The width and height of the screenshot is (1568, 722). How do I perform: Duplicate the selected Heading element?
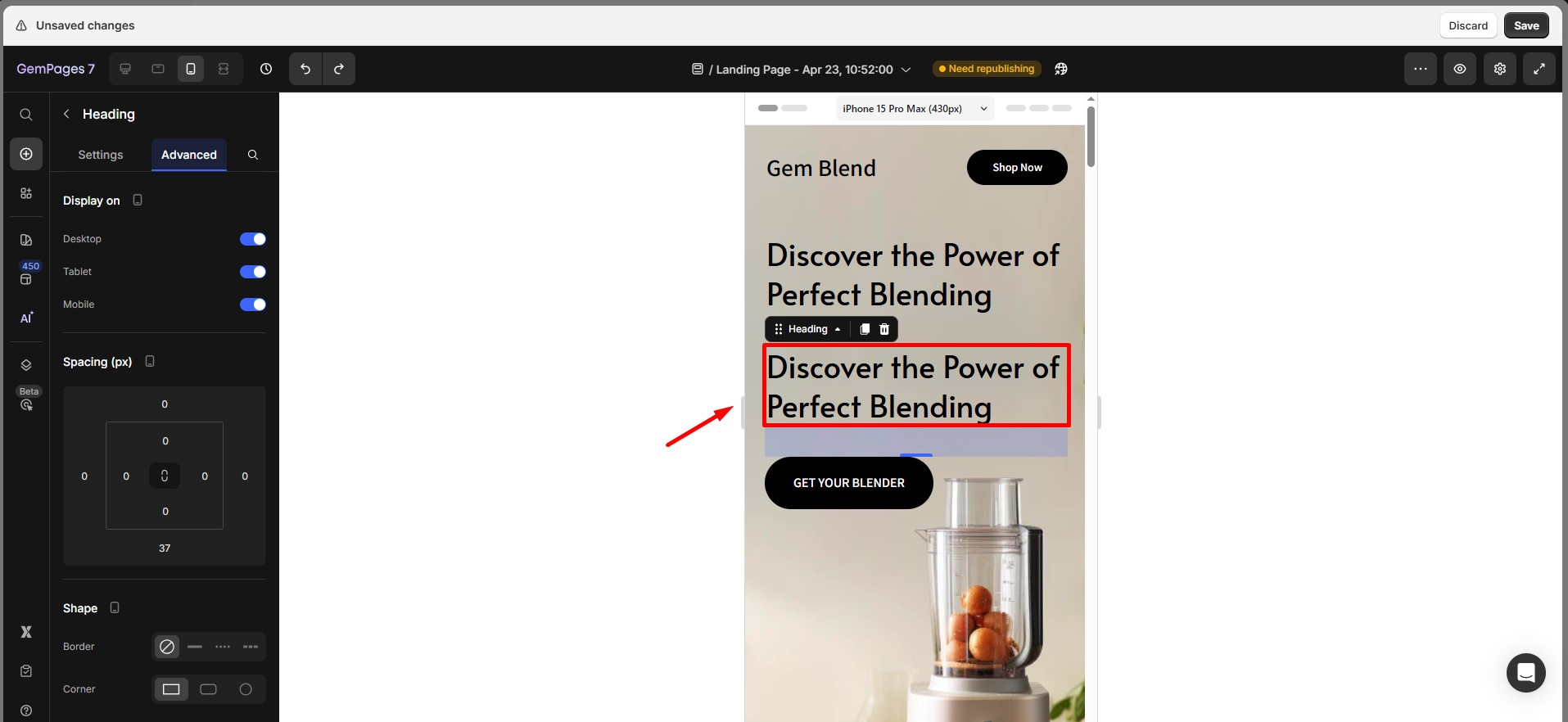click(x=865, y=329)
